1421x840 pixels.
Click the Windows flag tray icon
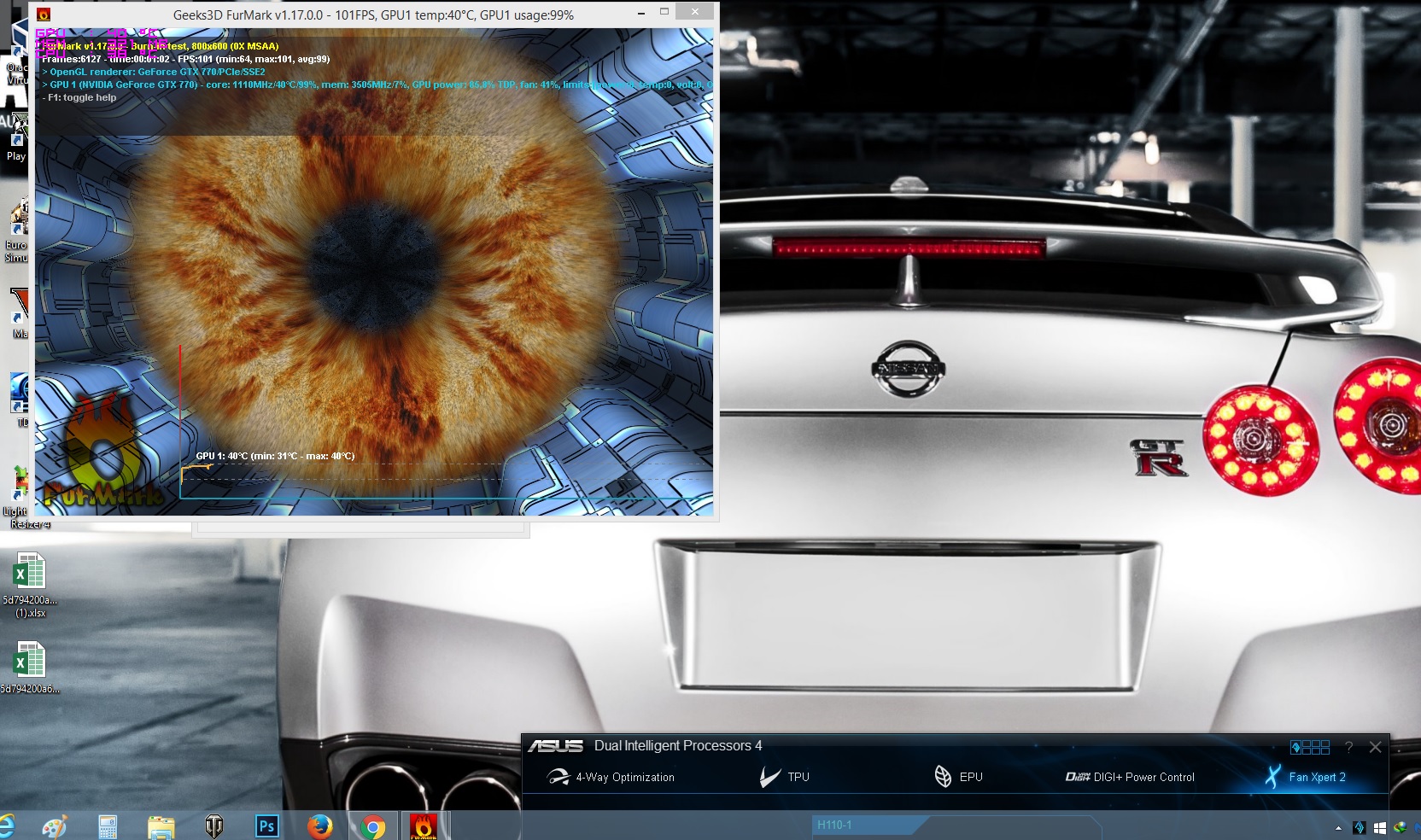tap(1380, 828)
